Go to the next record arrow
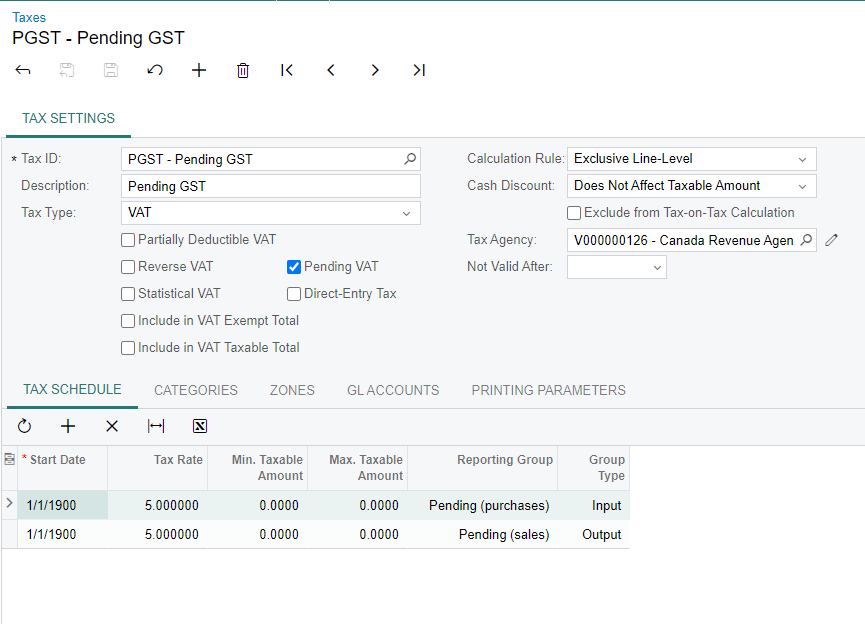865x624 pixels. 375,70
